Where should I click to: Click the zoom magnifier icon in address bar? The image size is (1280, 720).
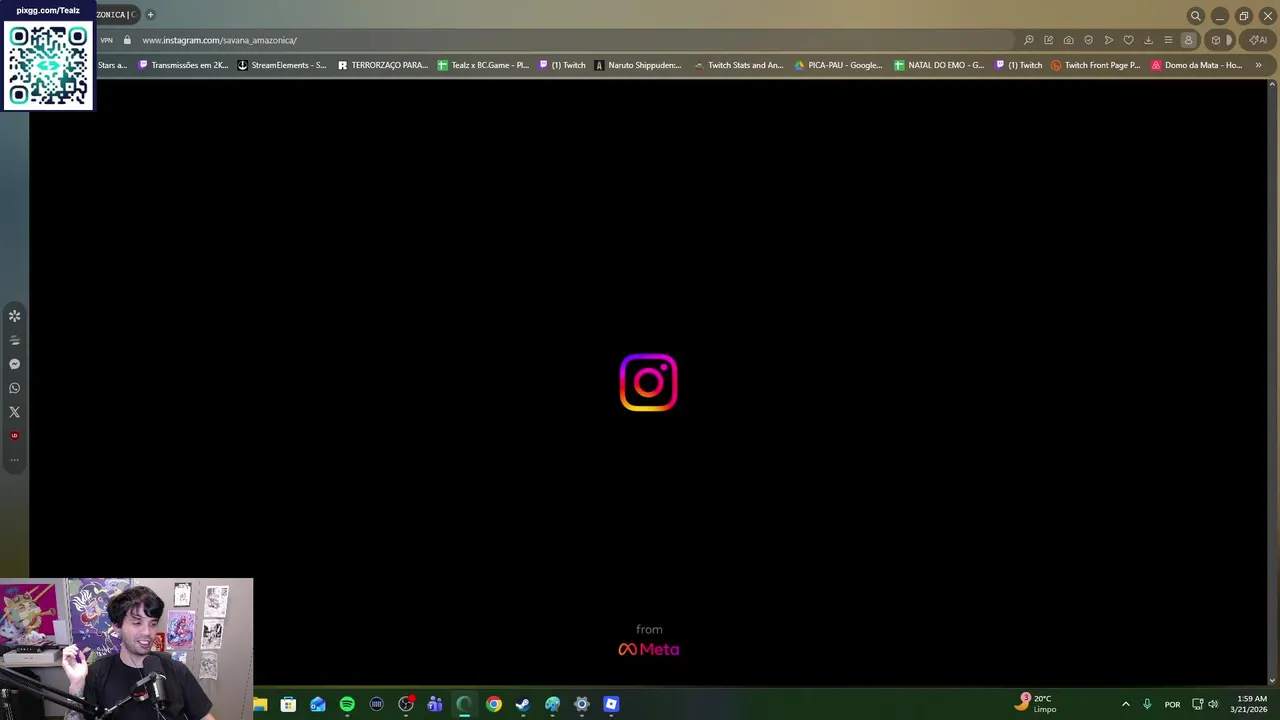pos(1028,40)
